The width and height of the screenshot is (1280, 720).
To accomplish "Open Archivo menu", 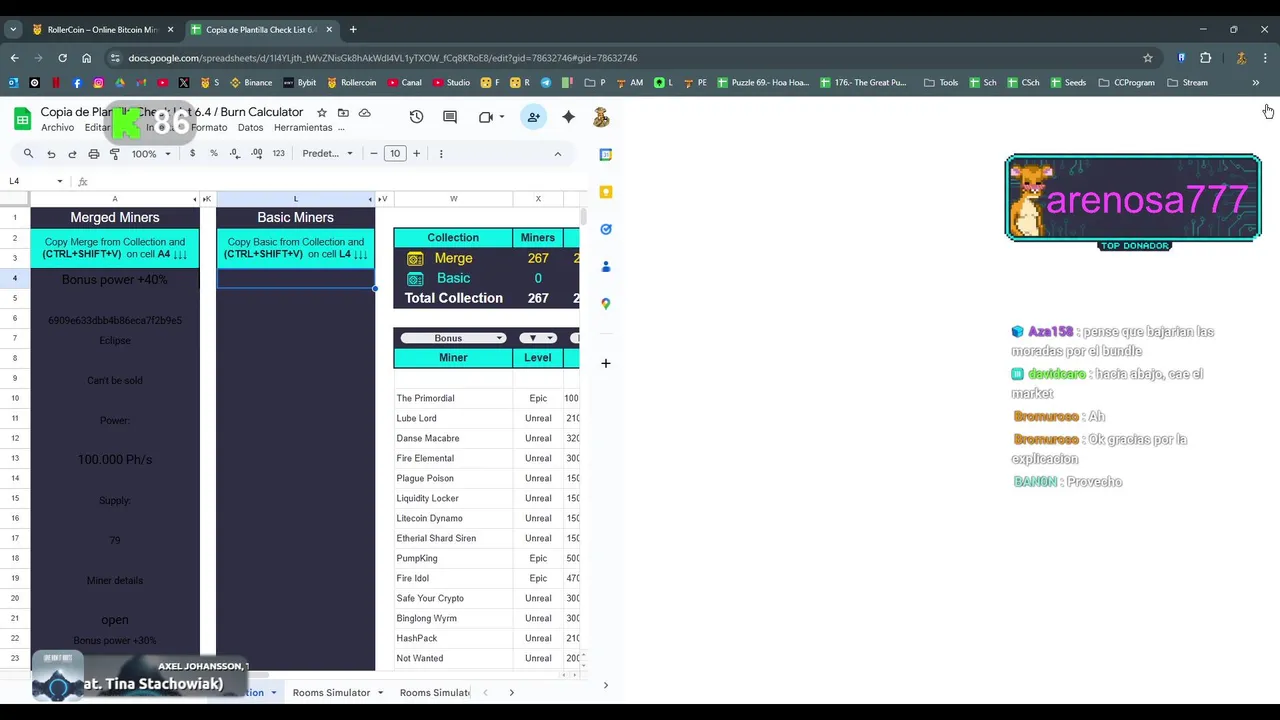I will [58, 128].
